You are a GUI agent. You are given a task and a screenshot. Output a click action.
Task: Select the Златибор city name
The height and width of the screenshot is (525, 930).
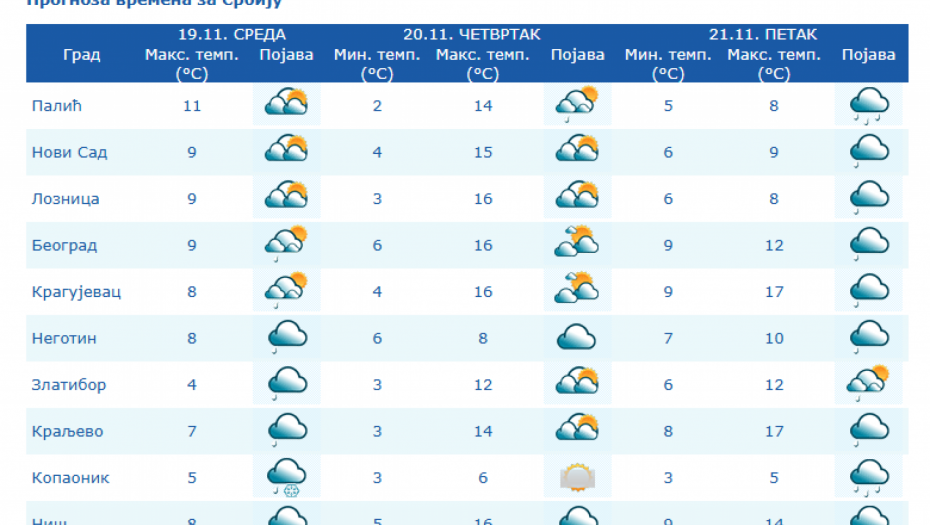(68, 385)
